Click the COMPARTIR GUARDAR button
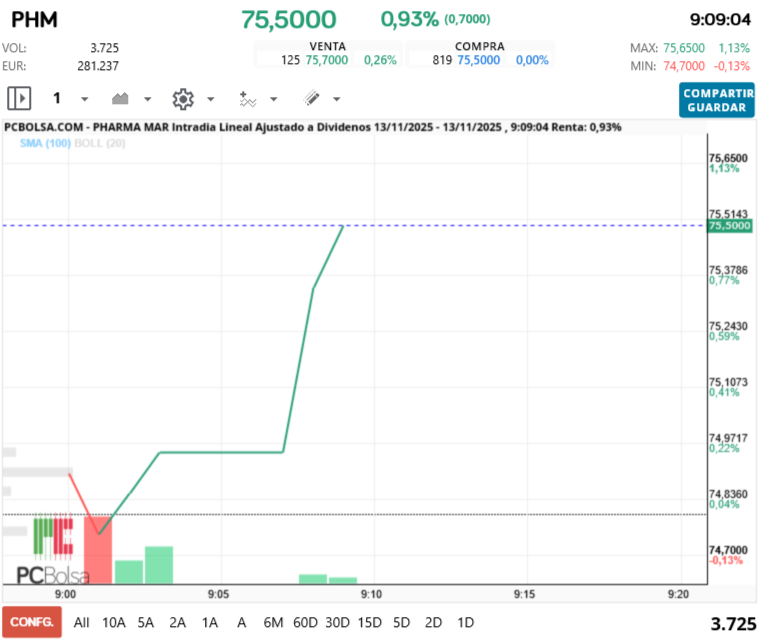 pyautogui.click(x=716, y=100)
